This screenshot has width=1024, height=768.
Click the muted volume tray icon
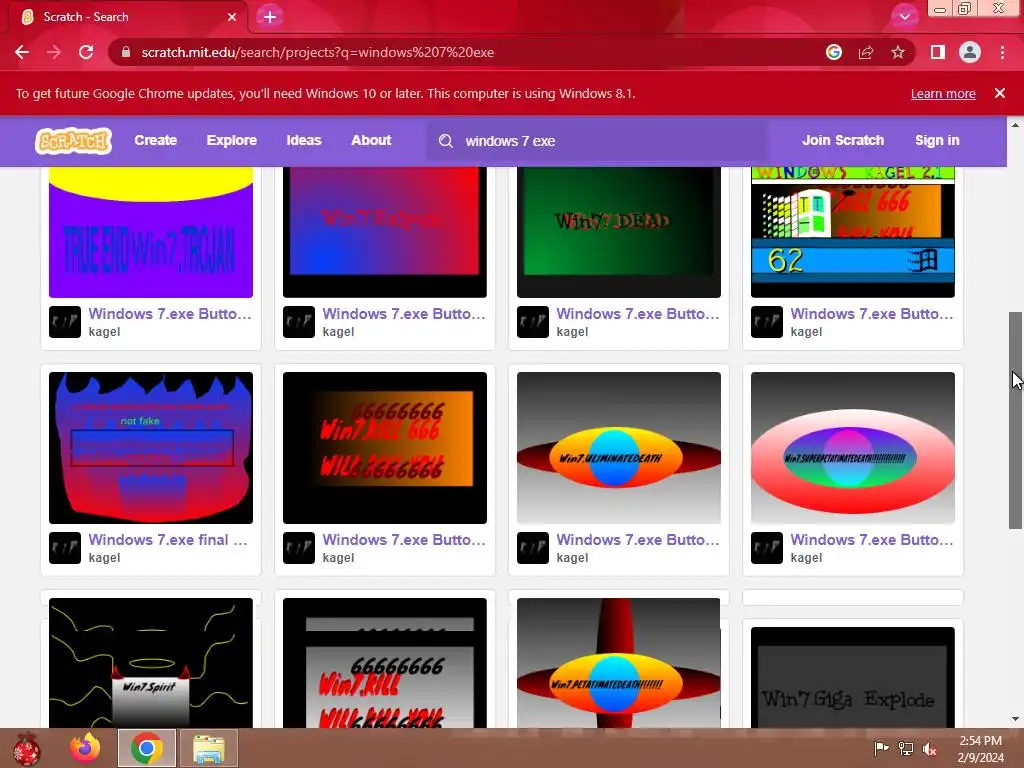(930, 748)
